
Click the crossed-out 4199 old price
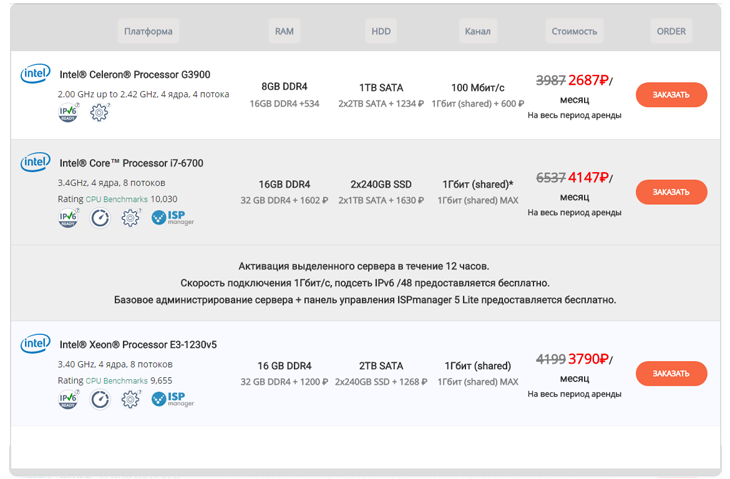click(551, 359)
